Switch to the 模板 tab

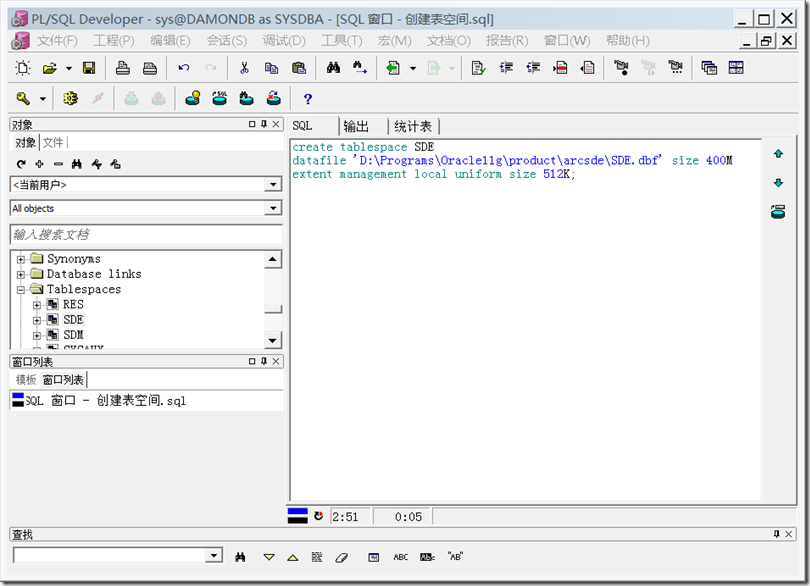26,380
